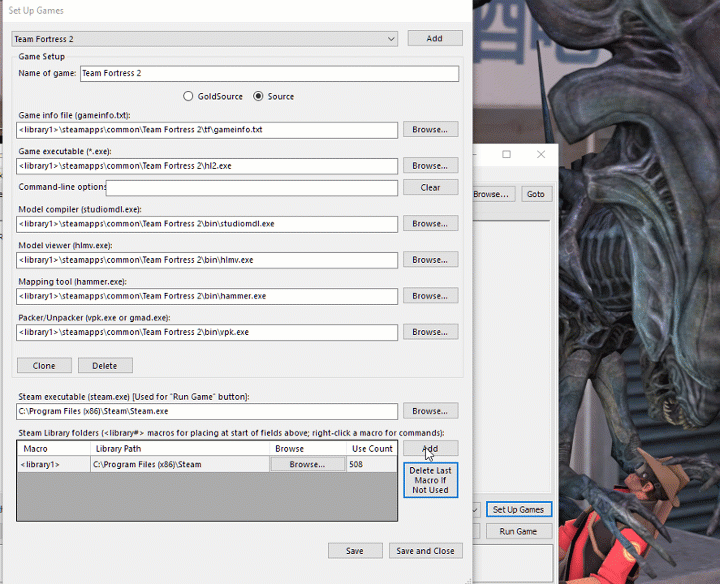Click the vpk.exe packer field
This screenshot has width=720, height=584.
click(x=207, y=332)
